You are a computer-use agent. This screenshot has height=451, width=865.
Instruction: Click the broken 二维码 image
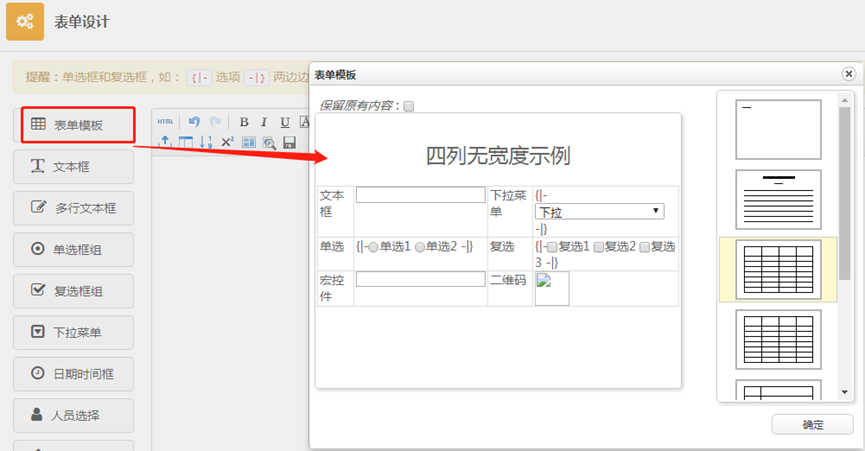[x=552, y=288]
